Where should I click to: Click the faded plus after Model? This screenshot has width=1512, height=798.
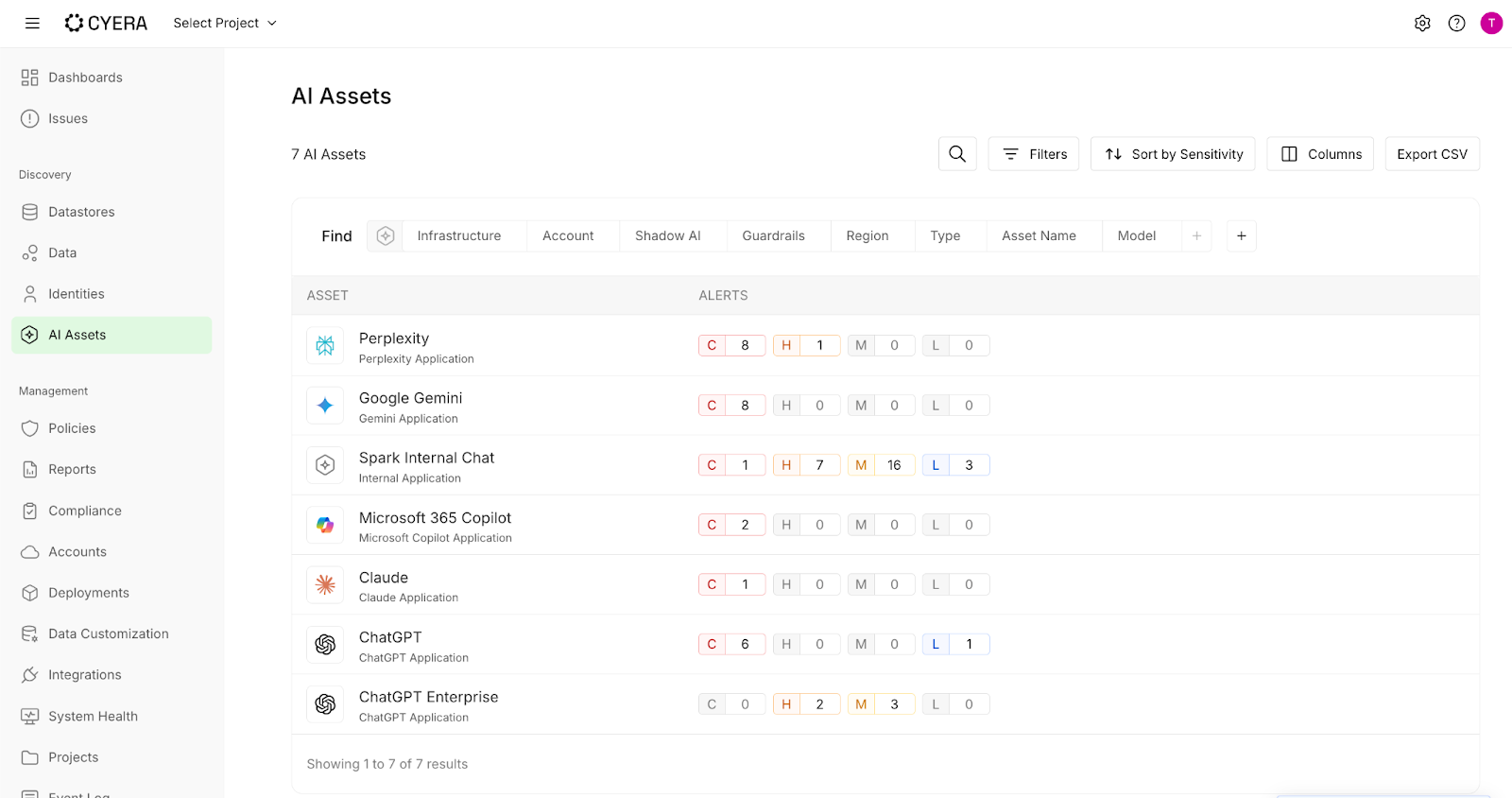[1196, 235]
